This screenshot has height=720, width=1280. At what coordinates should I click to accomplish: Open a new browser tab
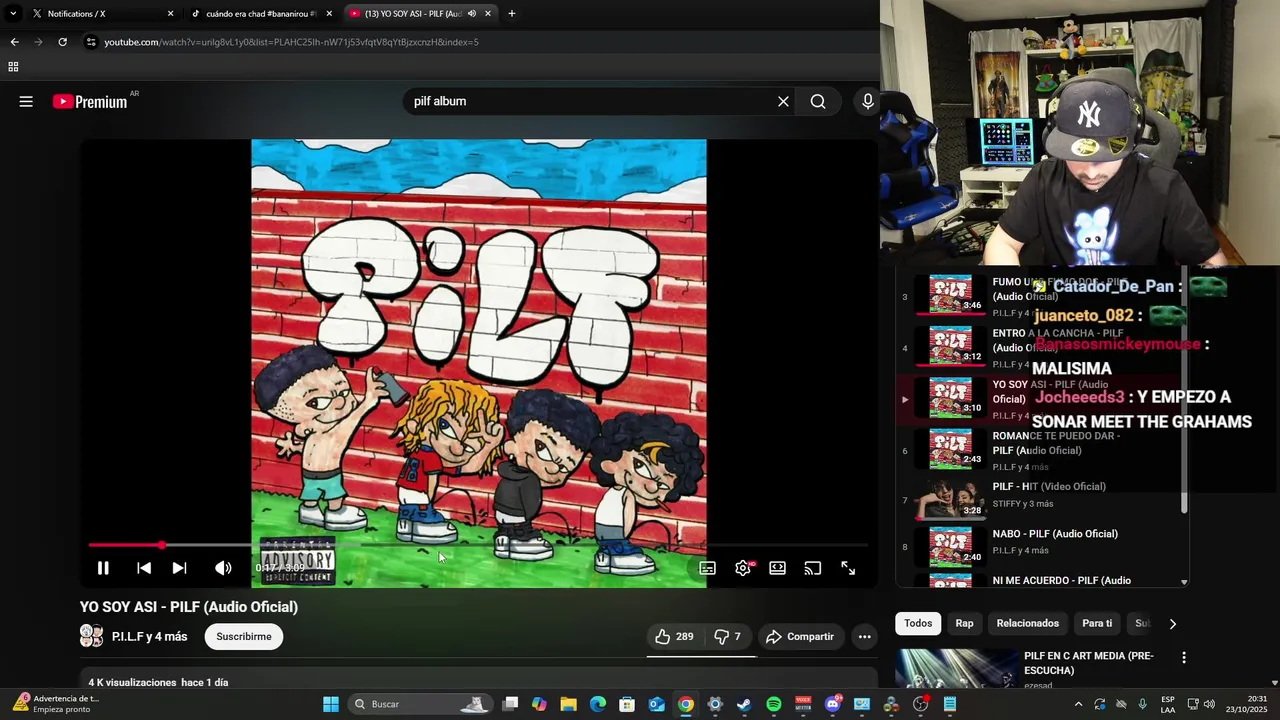coord(512,14)
